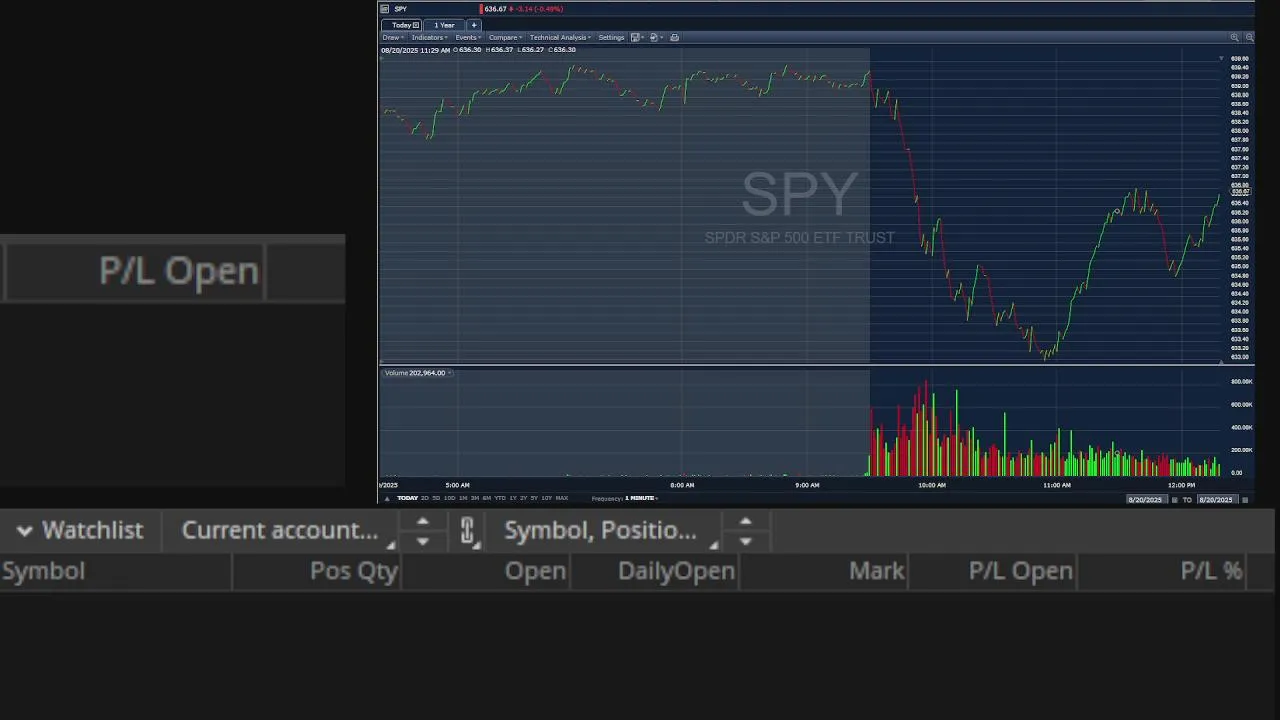Click the save chart icon
Screen dimensions: 1280x720
pyautogui.click(x=636, y=37)
